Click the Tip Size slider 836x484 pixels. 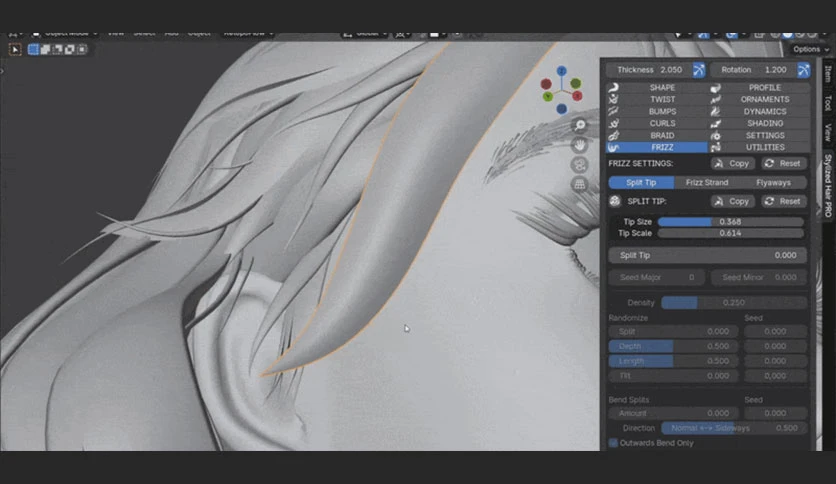tap(730, 222)
